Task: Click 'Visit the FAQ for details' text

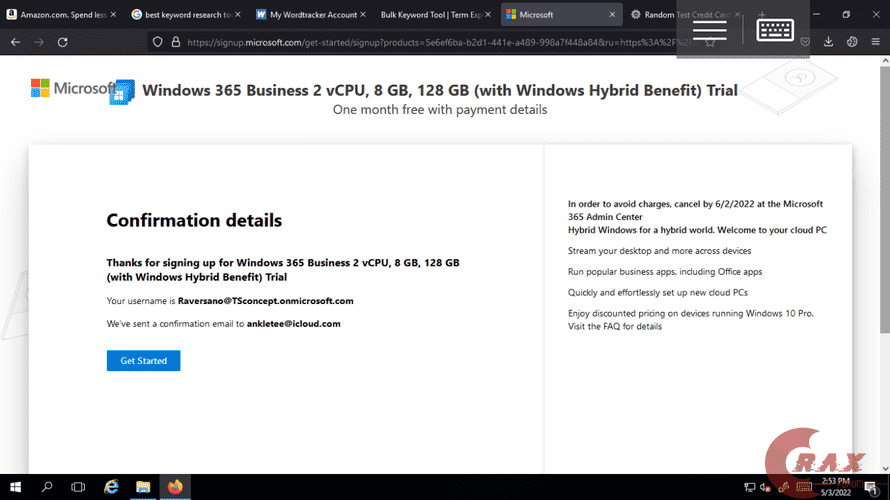Action: tap(615, 326)
